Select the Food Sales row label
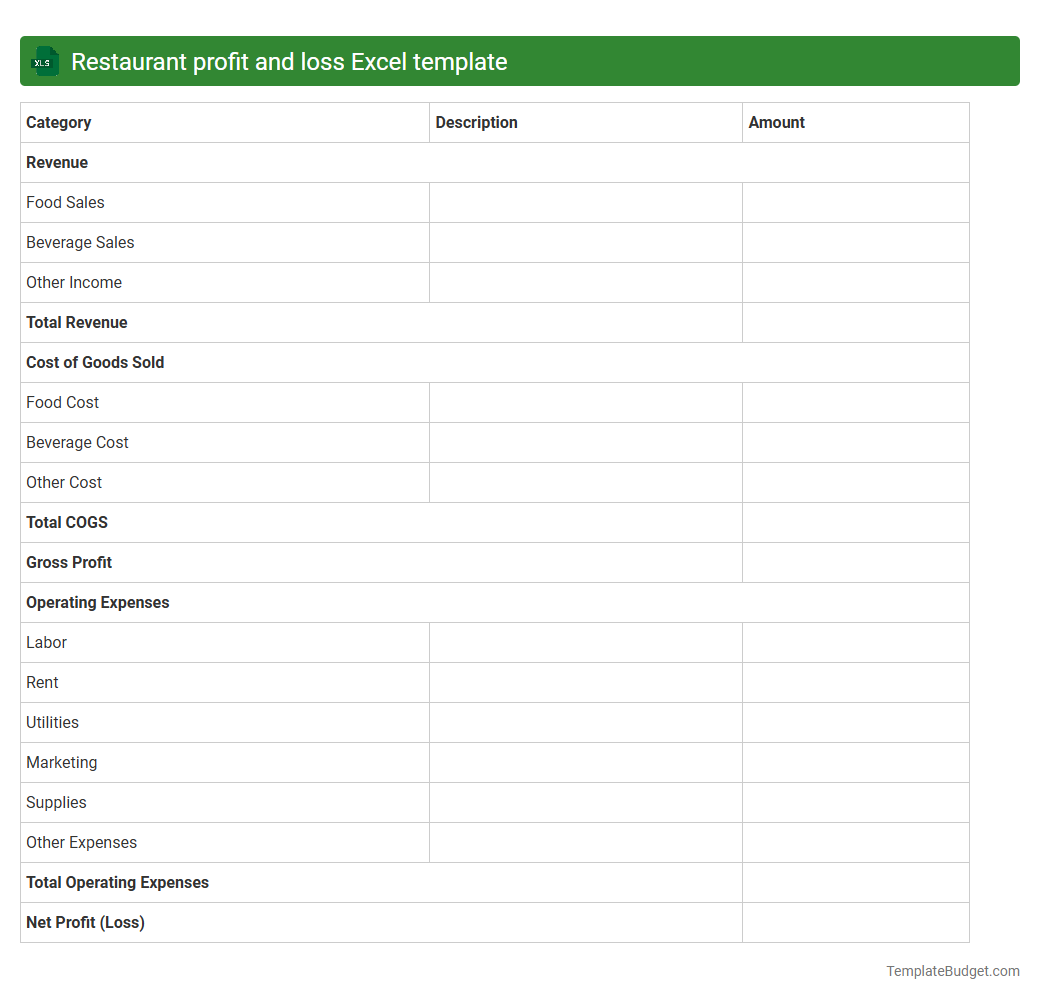1040x1000 pixels. tap(65, 202)
